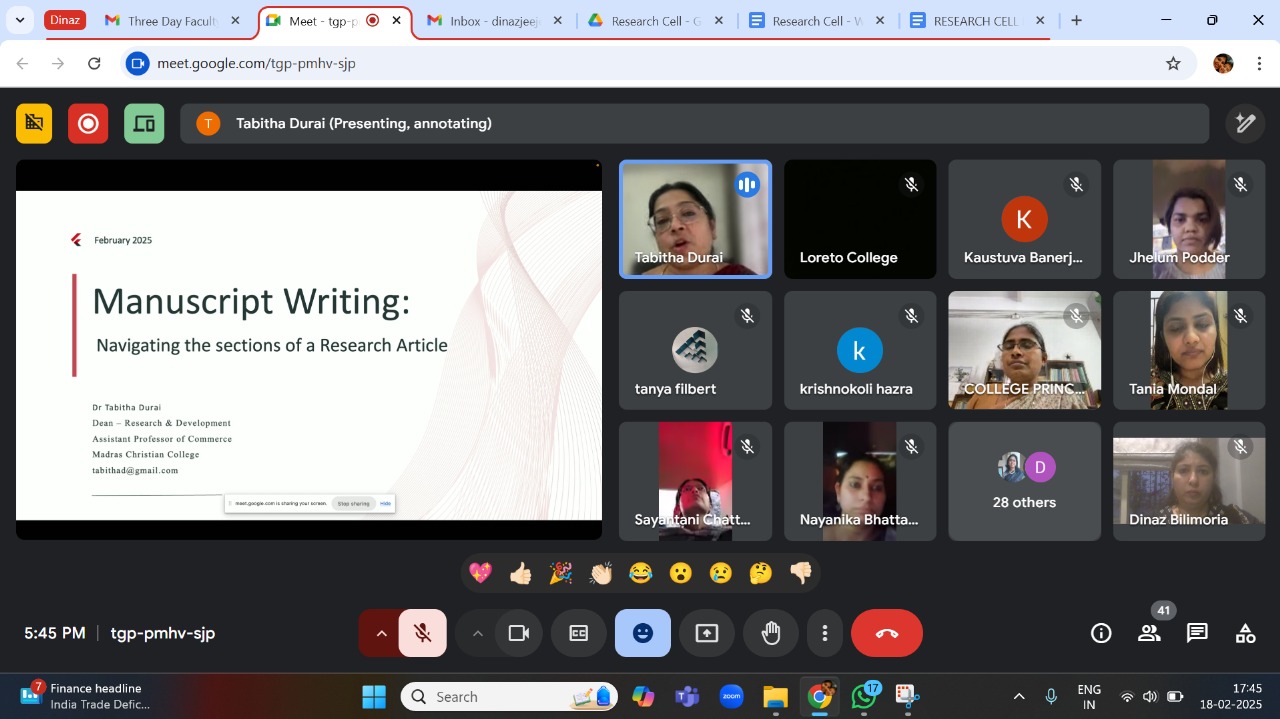
Task: Click the Stop sharing button
Action: pyautogui.click(x=352, y=504)
